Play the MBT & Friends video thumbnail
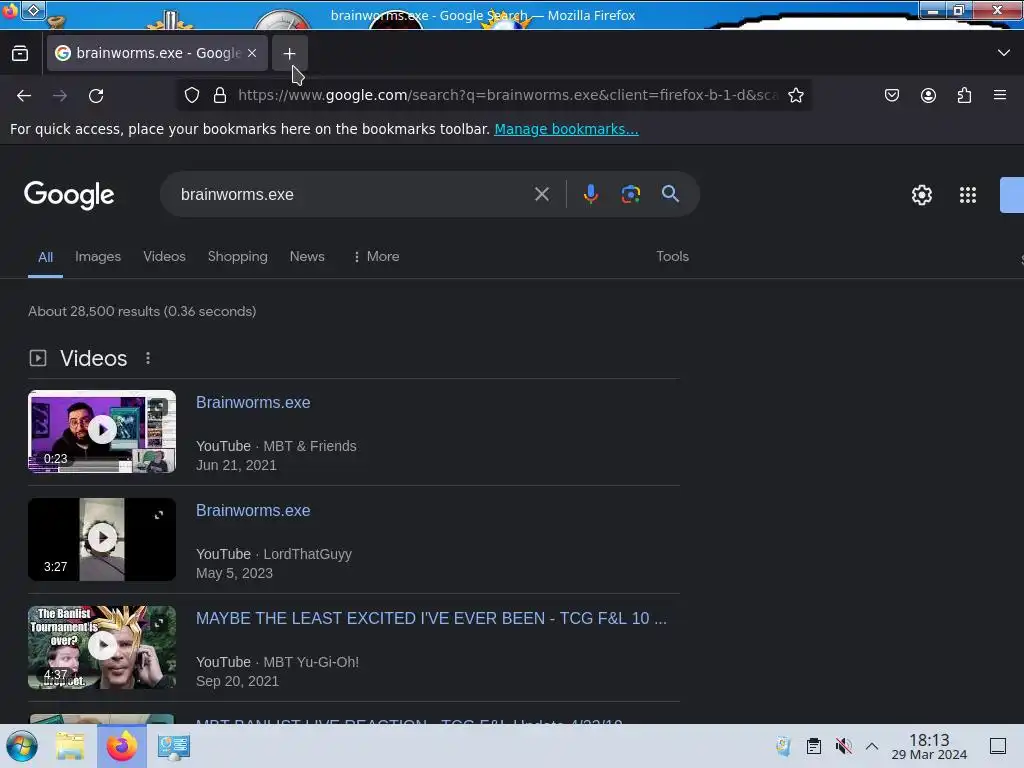Image resolution: width=1024 pixels, height=768 pixels. click(102, 431)
